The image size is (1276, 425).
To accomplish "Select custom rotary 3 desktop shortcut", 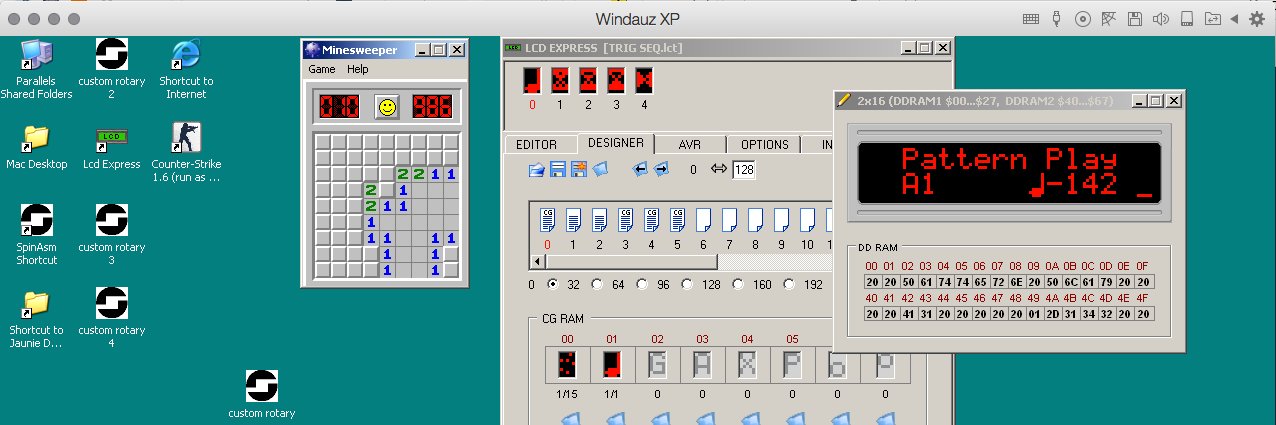I will pos(112,235).
